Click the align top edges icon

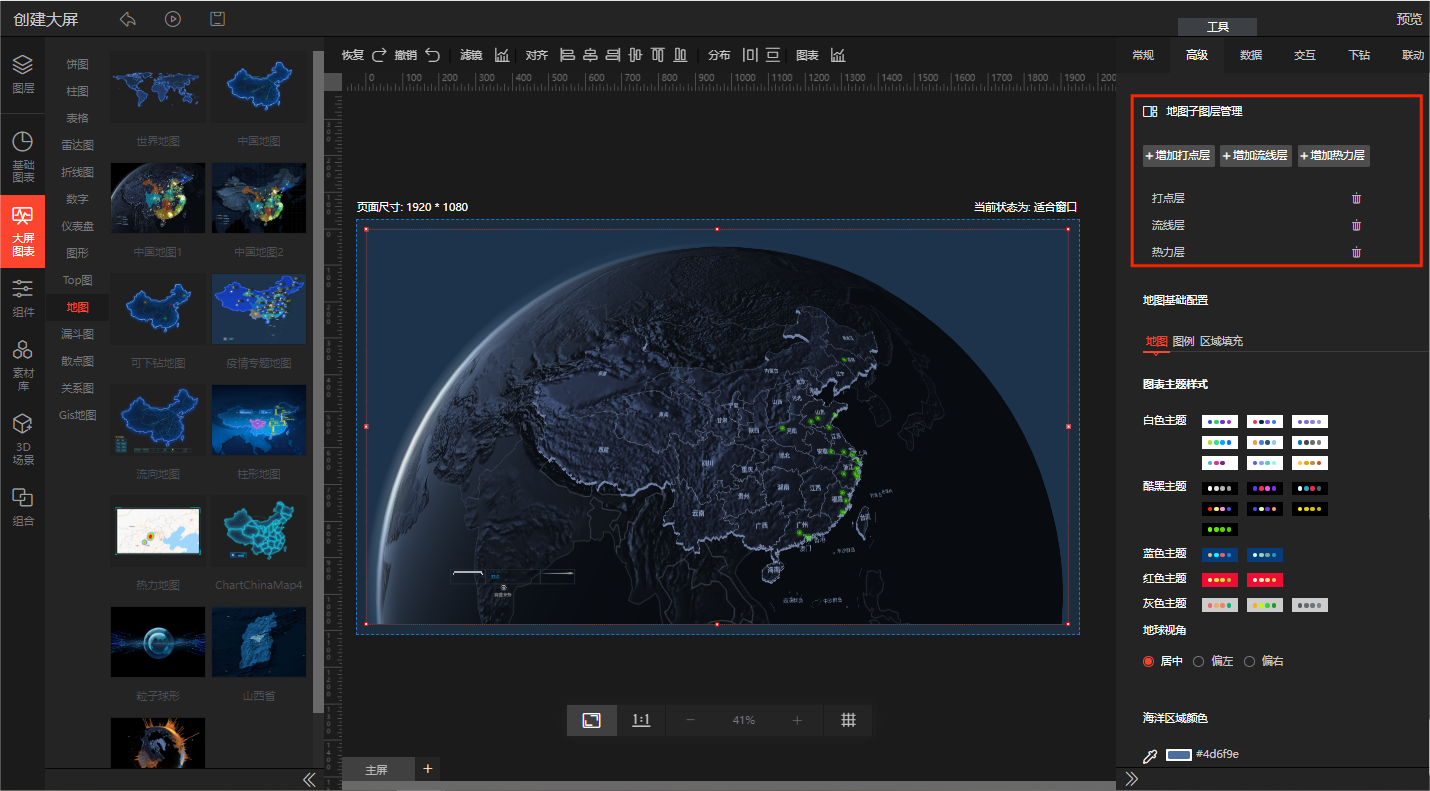point(658,55)
